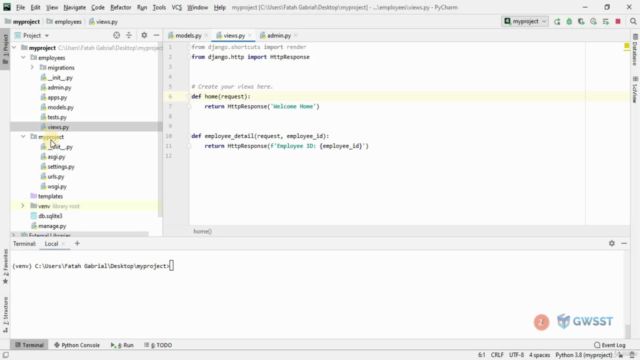Change the CRLF line separator
640x360 pixels.
(497, 355)
